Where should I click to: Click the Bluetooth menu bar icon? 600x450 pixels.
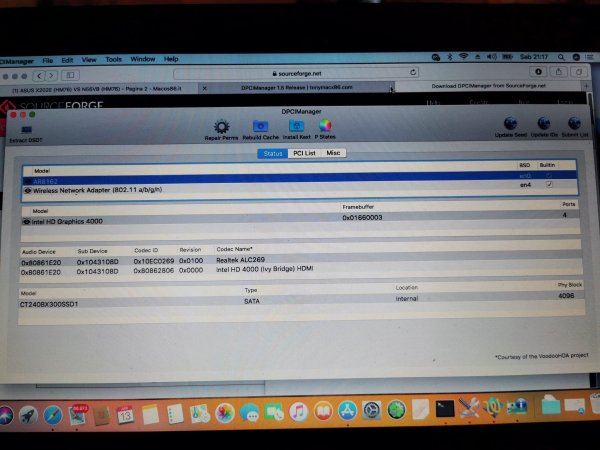tap(450, 57)
